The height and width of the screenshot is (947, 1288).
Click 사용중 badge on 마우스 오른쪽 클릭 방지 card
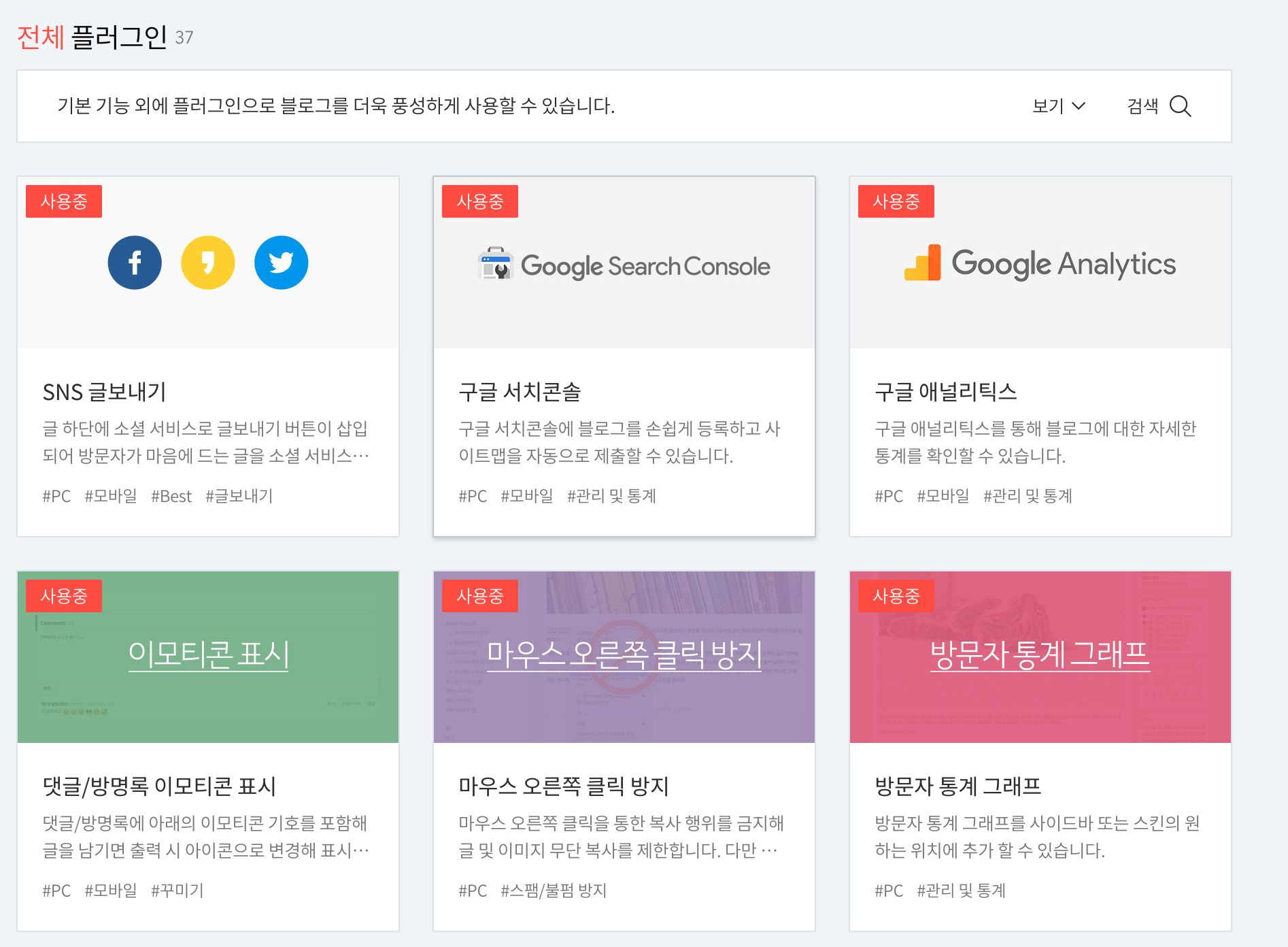point(480,596)
